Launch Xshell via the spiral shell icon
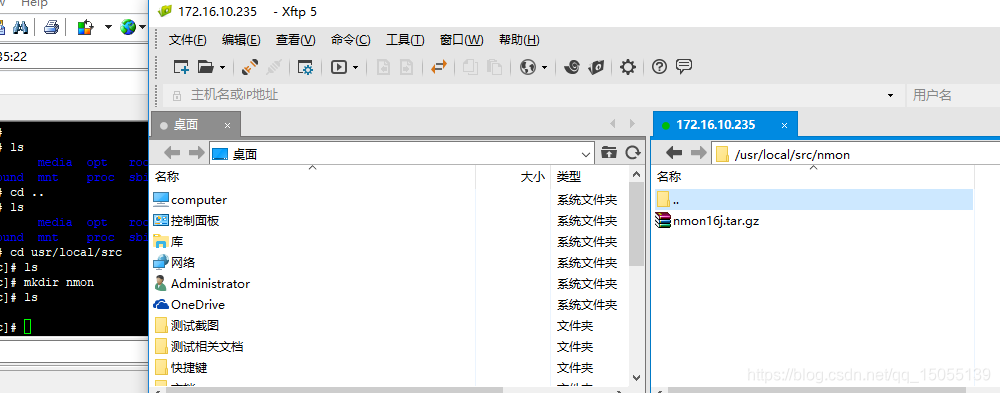Image resolution: width=1000 pixels, height=393 pixels. coord(571,67)
